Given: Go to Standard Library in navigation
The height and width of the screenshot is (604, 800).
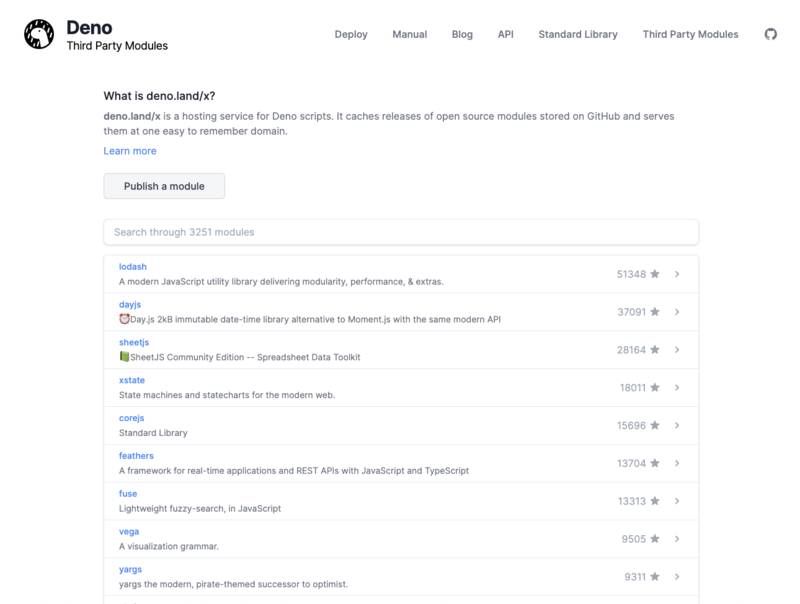Looking at the screenshot, I should [578, 34].
